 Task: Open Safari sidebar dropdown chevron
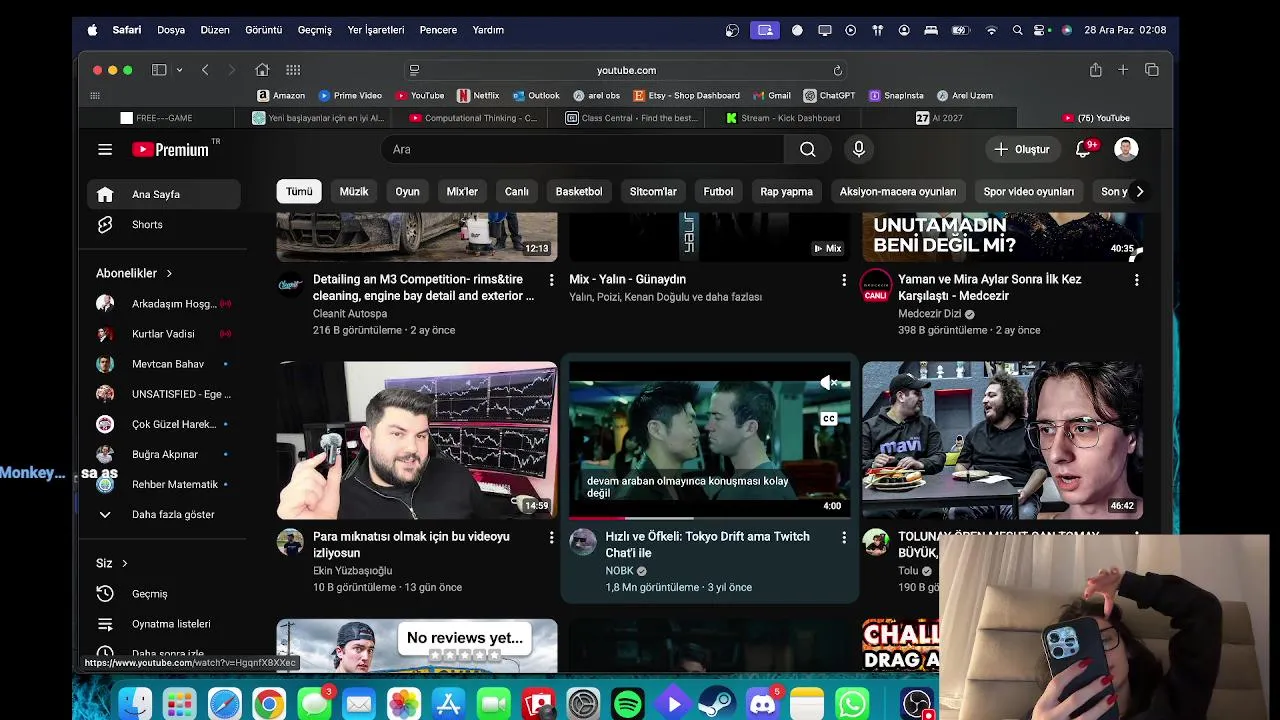point(179,70)
